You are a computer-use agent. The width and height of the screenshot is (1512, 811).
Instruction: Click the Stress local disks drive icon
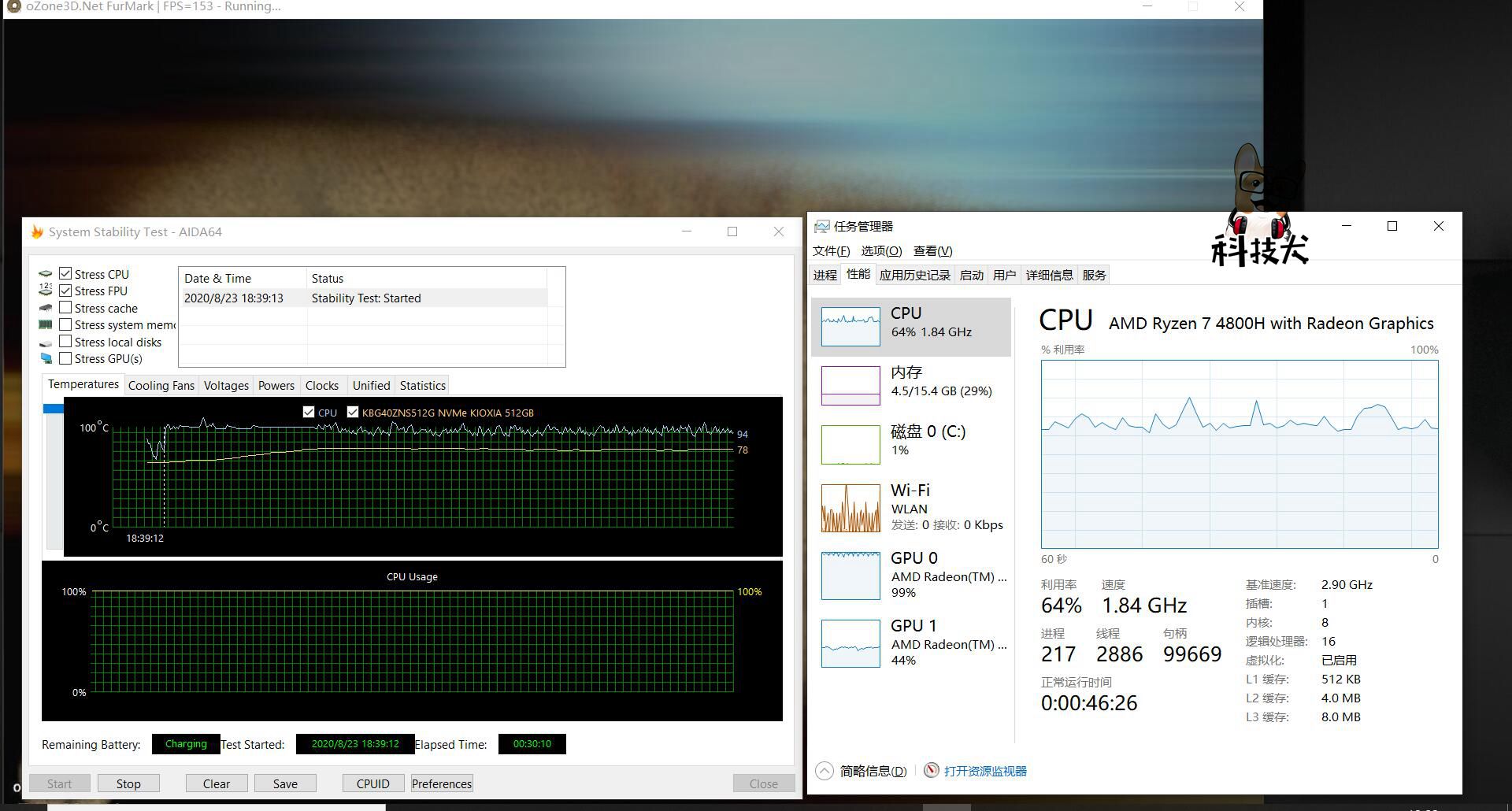click(x=46, y=342)
